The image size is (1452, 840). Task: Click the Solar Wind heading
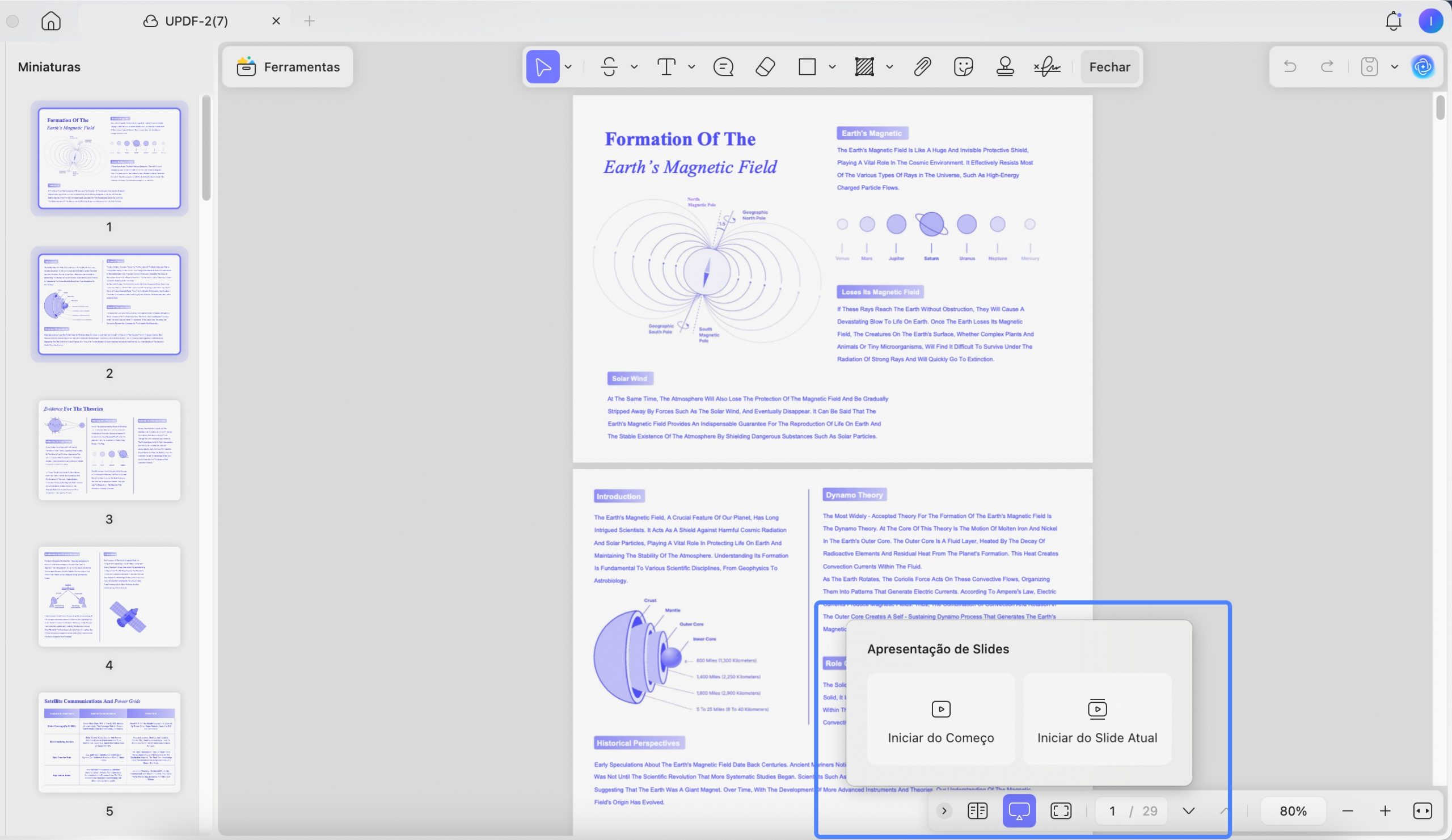click(x=629, y=378)
